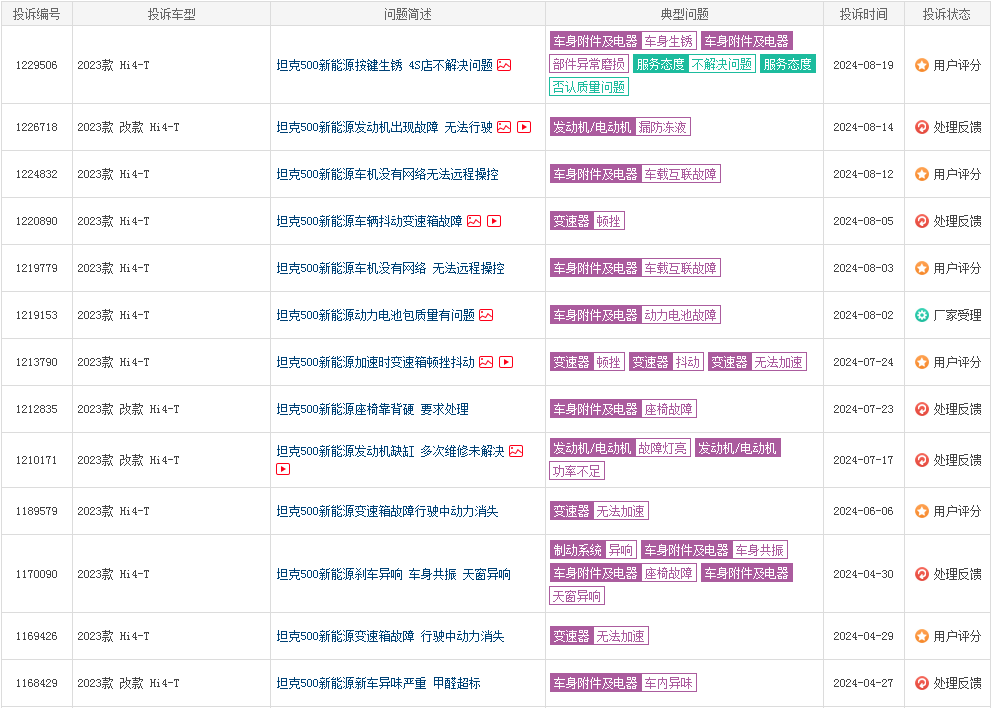
Task: Click the 不解决问题 tag
Action: point(722,64)
